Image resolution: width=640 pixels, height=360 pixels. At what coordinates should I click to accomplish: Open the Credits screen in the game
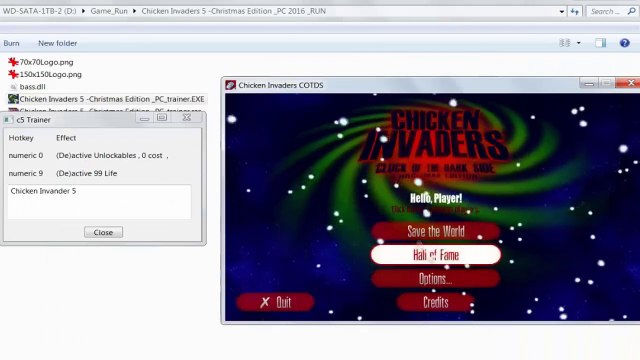(x=436, y=302)
